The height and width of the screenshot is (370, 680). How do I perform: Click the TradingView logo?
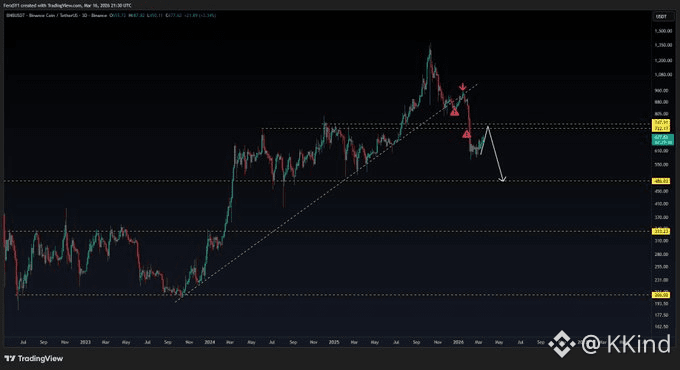[x=34, y=359]
